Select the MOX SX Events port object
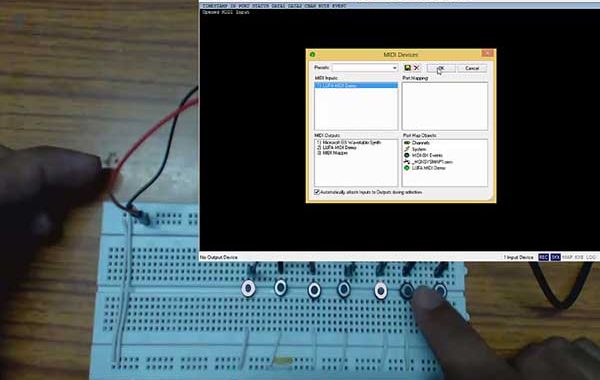 (x=424, y=155)
